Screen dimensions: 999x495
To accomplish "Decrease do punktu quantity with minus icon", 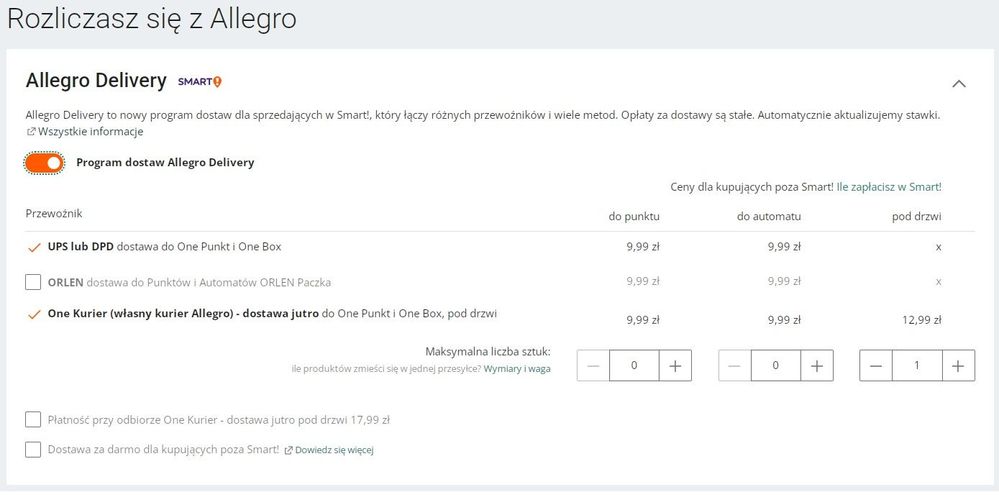I will [x=593, y=366].
